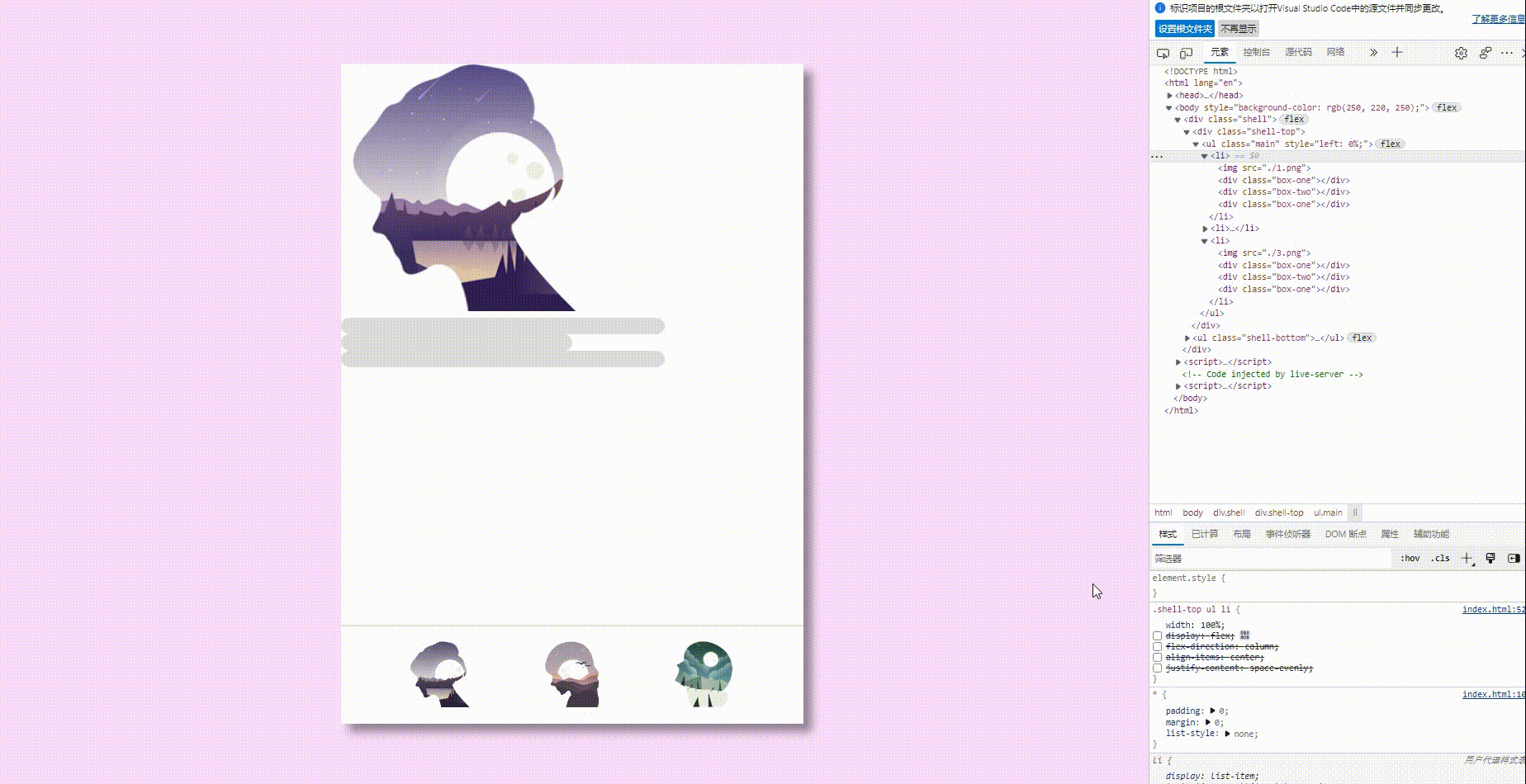
Task: Open the index.html:52 source link
Action: point(1493,610)
